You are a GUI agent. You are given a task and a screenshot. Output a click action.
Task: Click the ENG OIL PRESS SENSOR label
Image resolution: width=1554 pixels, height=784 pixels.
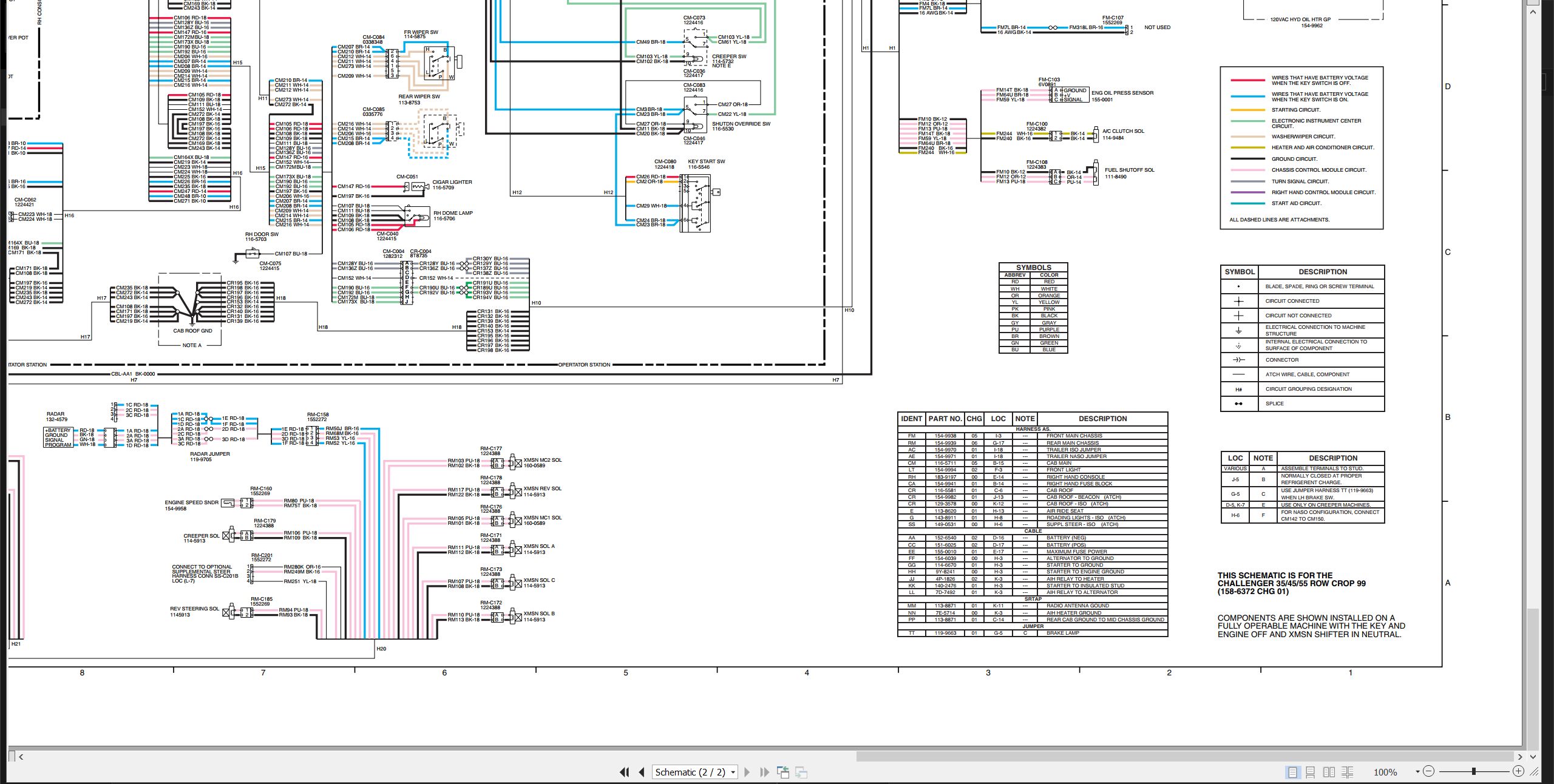tap(1122, 93)
